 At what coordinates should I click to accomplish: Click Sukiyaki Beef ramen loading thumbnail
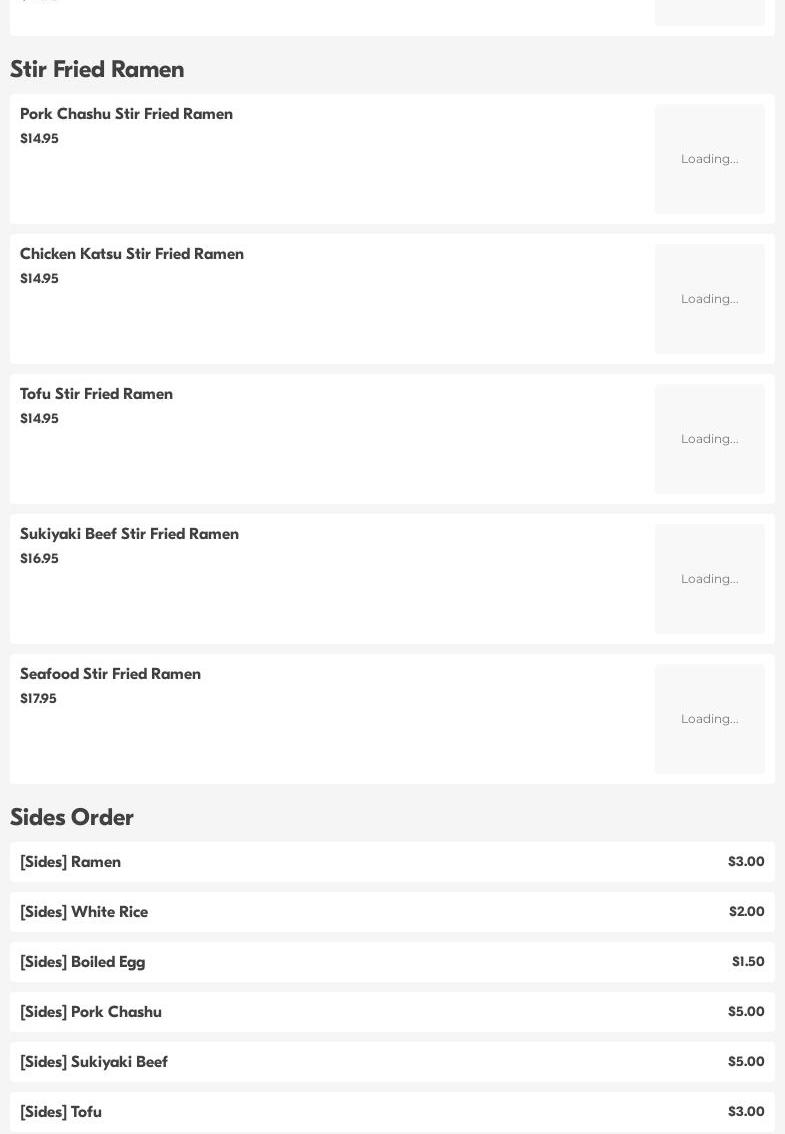pyautogui.click(x=709, y=579)
